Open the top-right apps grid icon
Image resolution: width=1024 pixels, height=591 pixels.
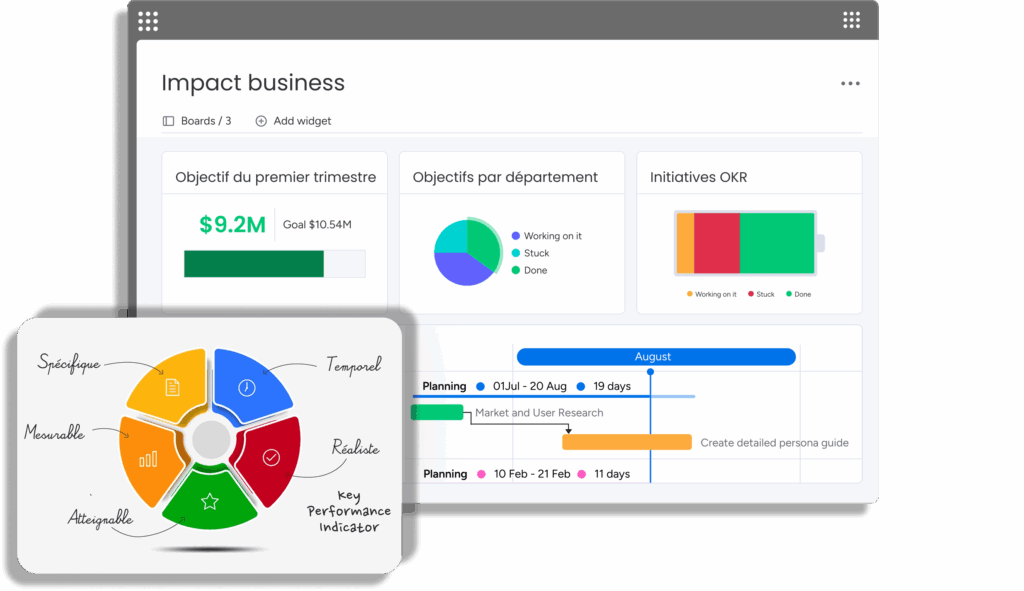(852, 20)
